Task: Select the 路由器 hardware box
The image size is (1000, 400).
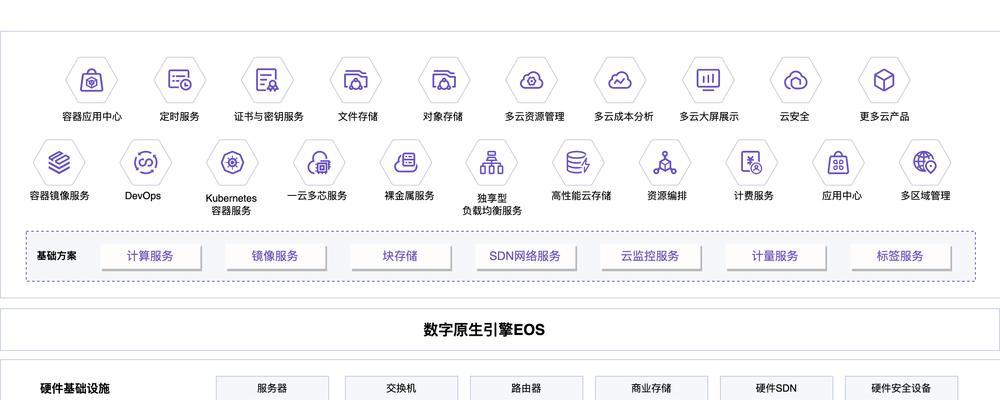Action: (526, 388)
